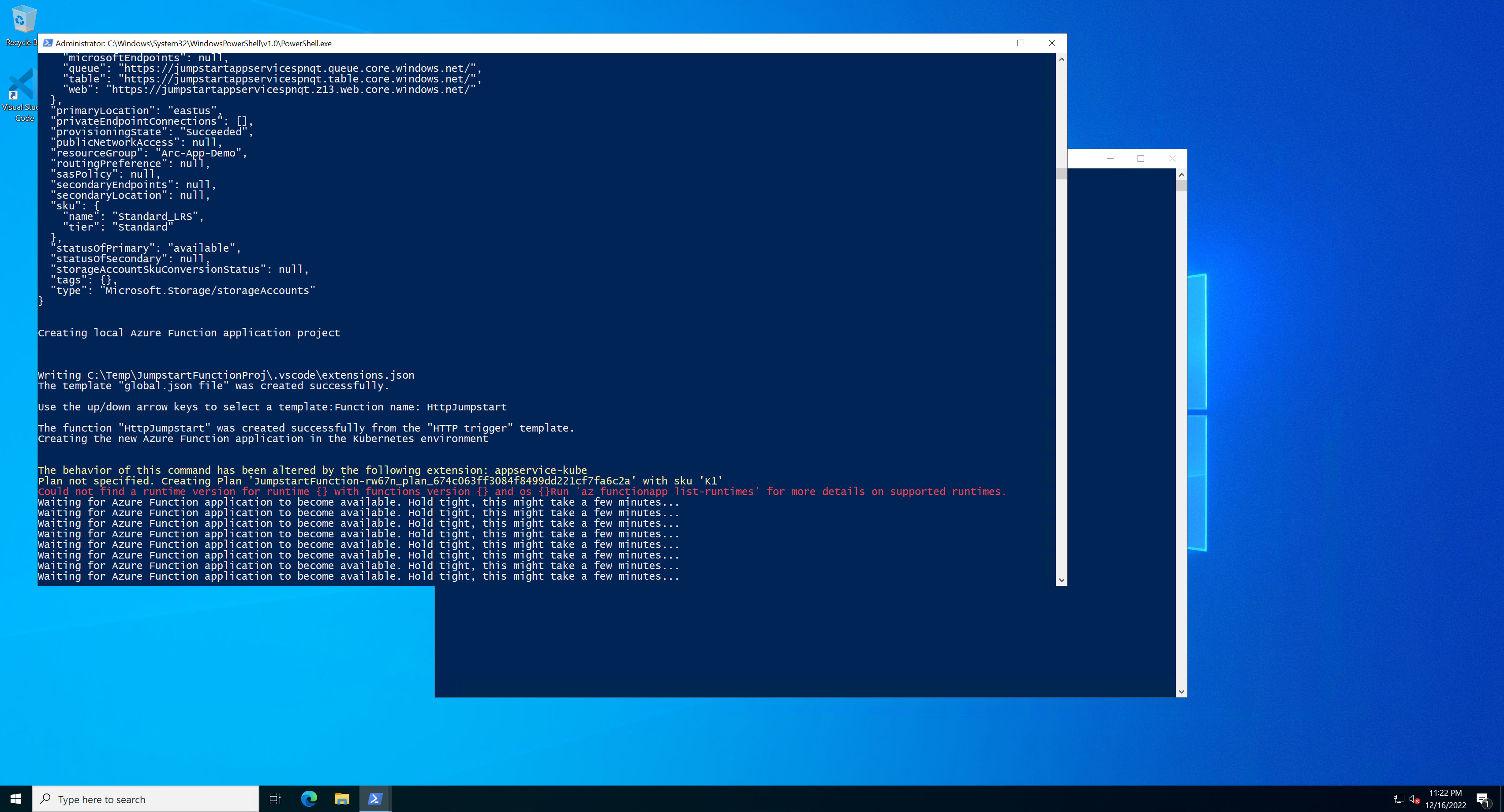Click the "secondaryLocation": null line

tap(130, 196)
